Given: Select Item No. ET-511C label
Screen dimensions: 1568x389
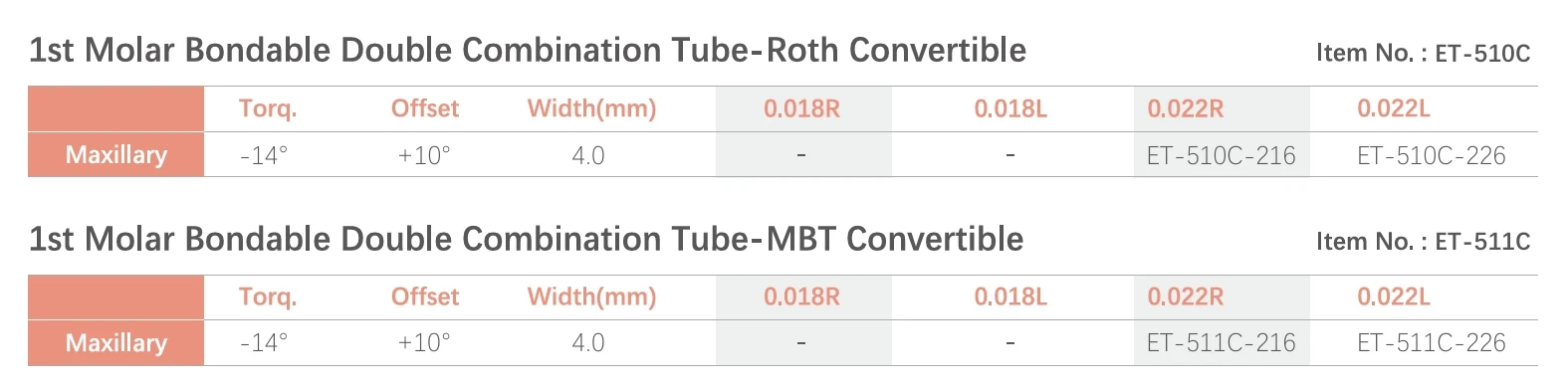Looking at the screenshot, I should coord(1423,241).
